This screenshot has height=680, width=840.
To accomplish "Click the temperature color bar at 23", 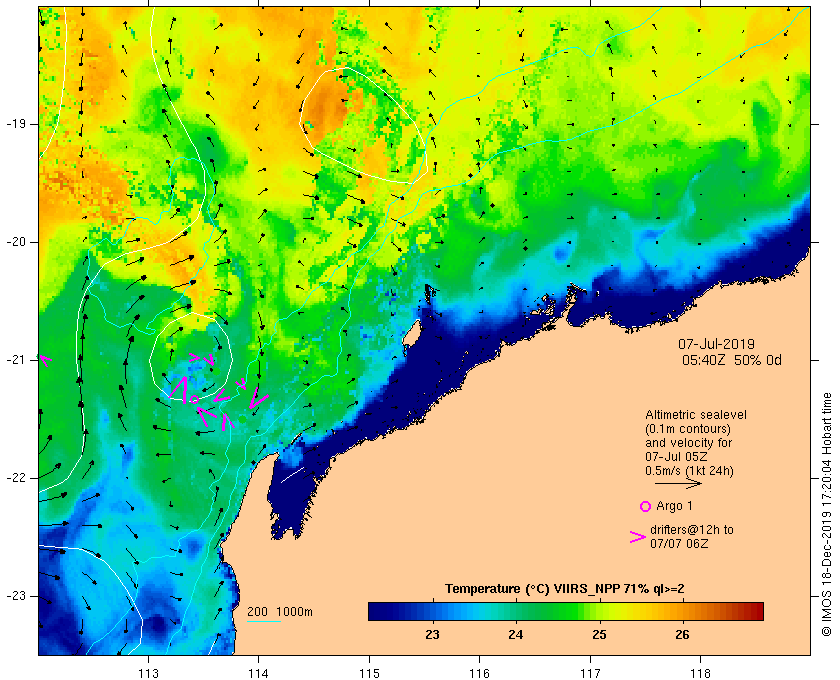I will point(432,611).
